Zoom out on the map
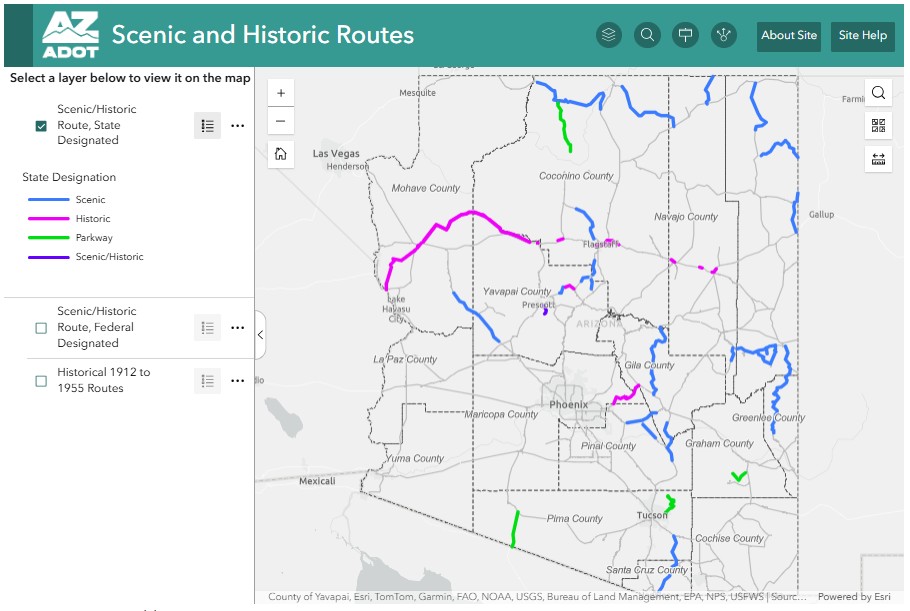The image size is (910, 611). pyautogui.click(x=281, y=121)
